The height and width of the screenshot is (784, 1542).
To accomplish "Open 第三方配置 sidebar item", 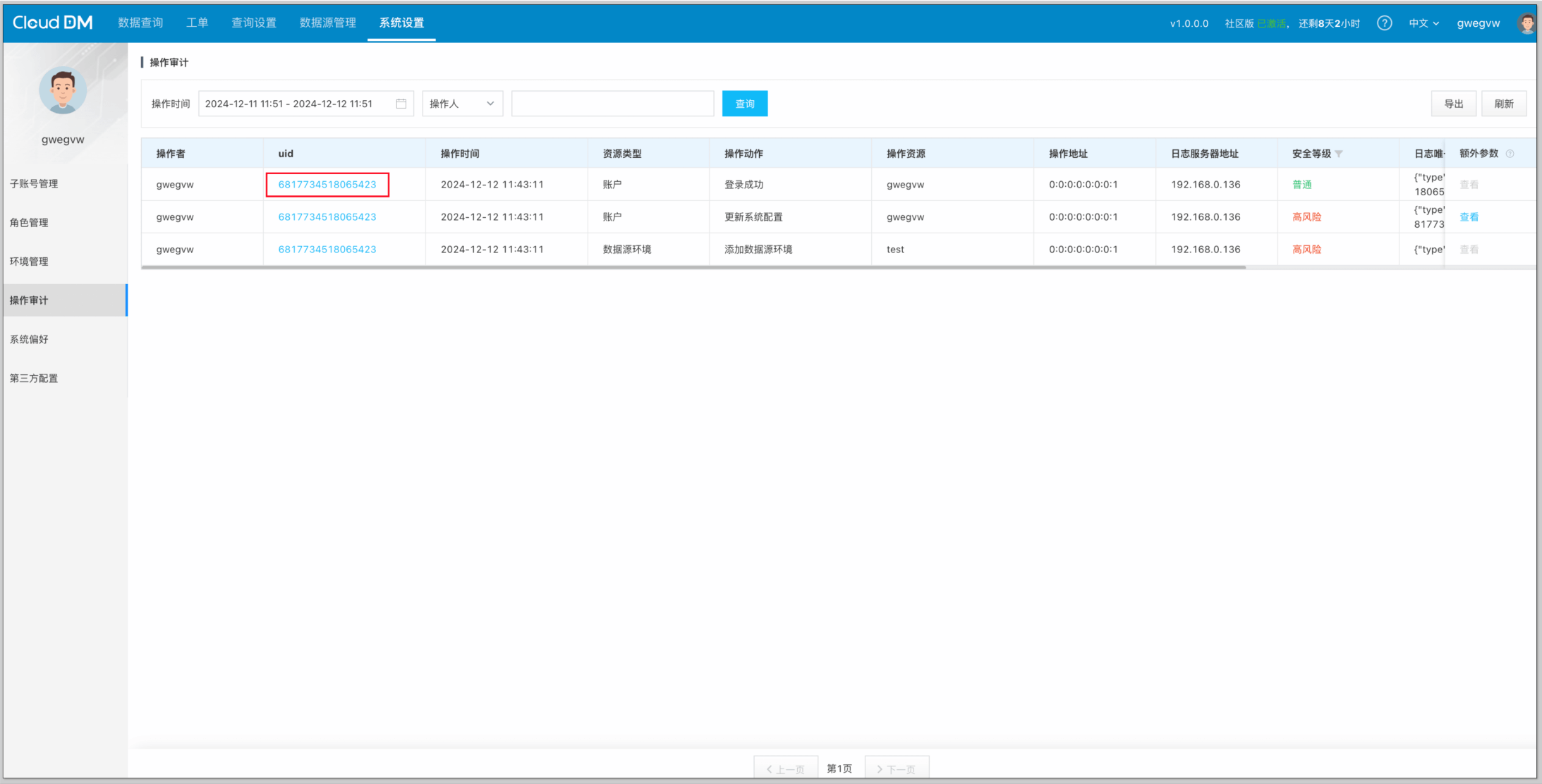I will click(x=34, y=378).
